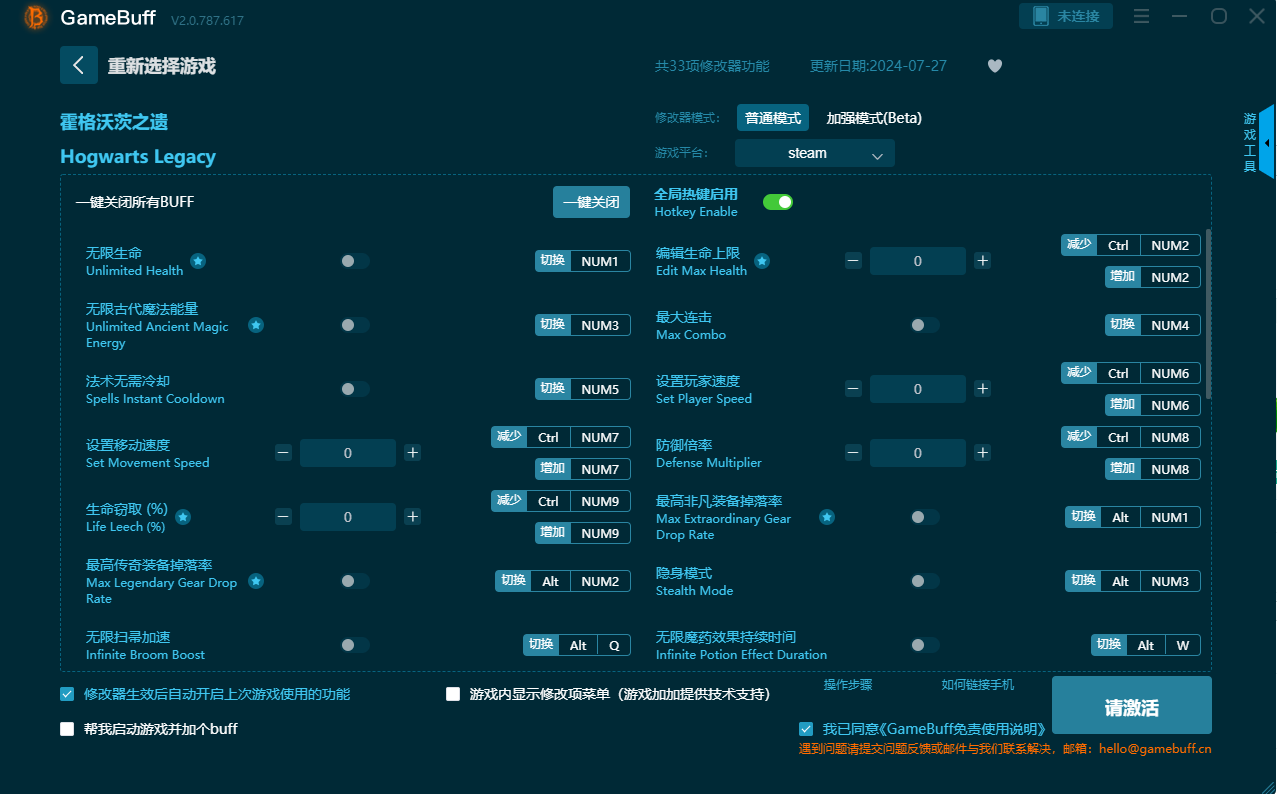
Task: Enable Unlimited Ancient Magic Energy toggle
Action: 355,325
